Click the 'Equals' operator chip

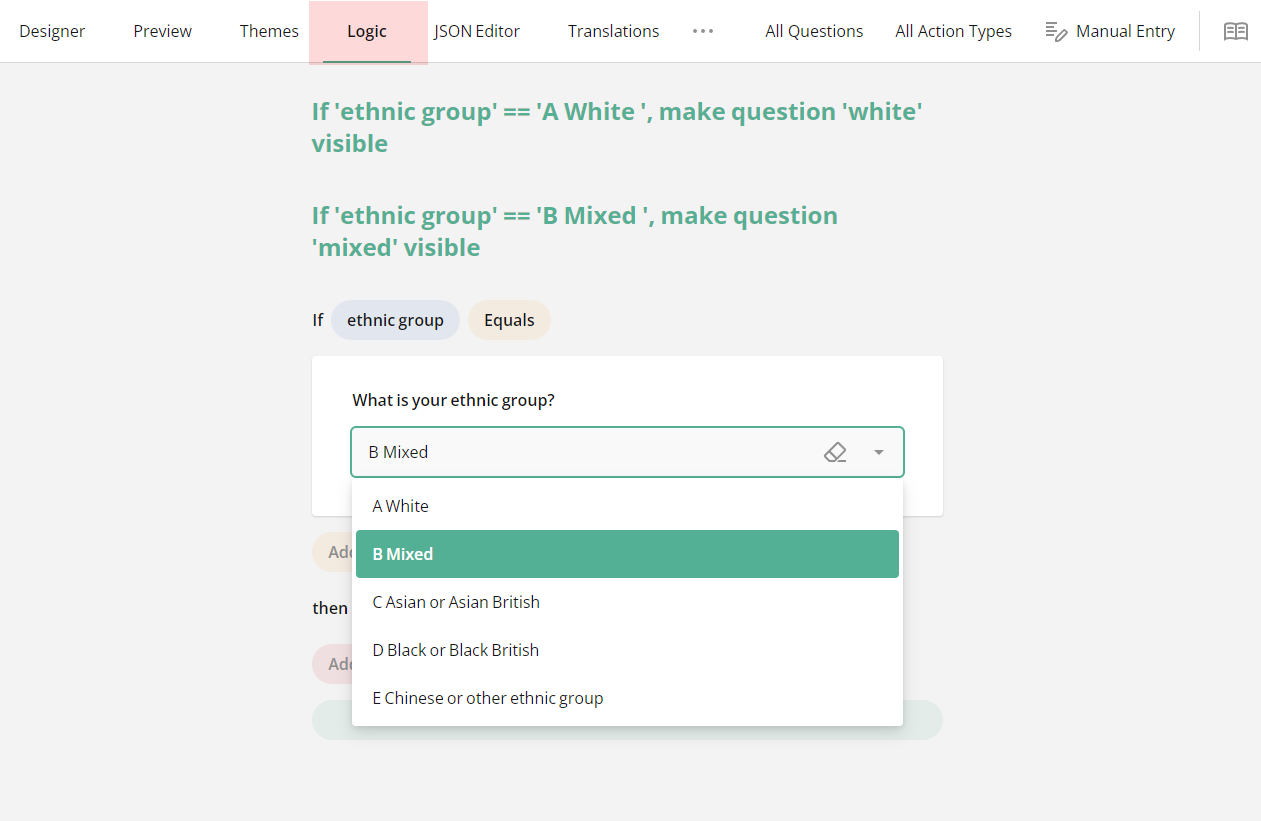(x=509, y=319)
